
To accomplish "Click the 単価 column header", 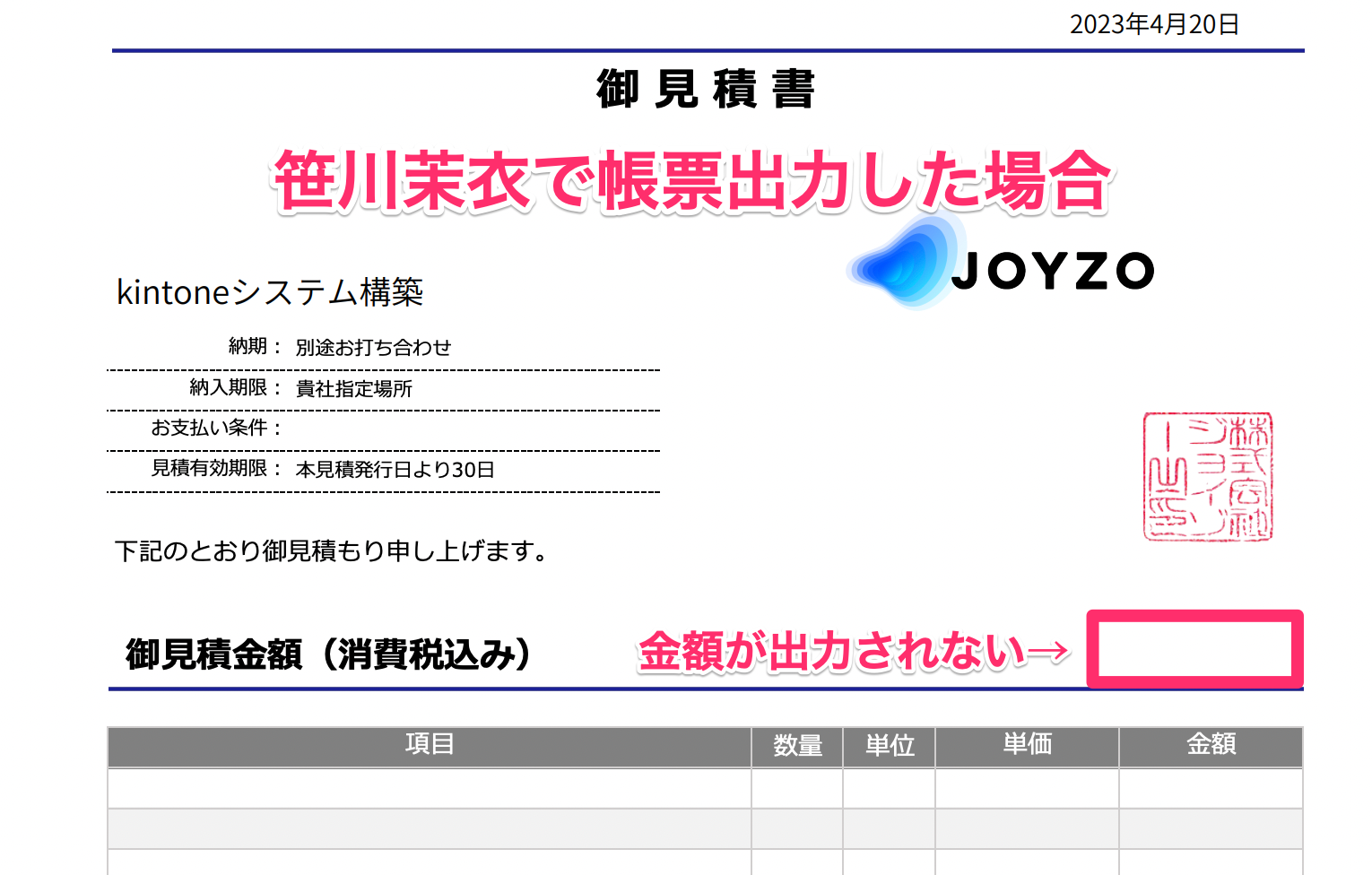I will click(1027, 744).
